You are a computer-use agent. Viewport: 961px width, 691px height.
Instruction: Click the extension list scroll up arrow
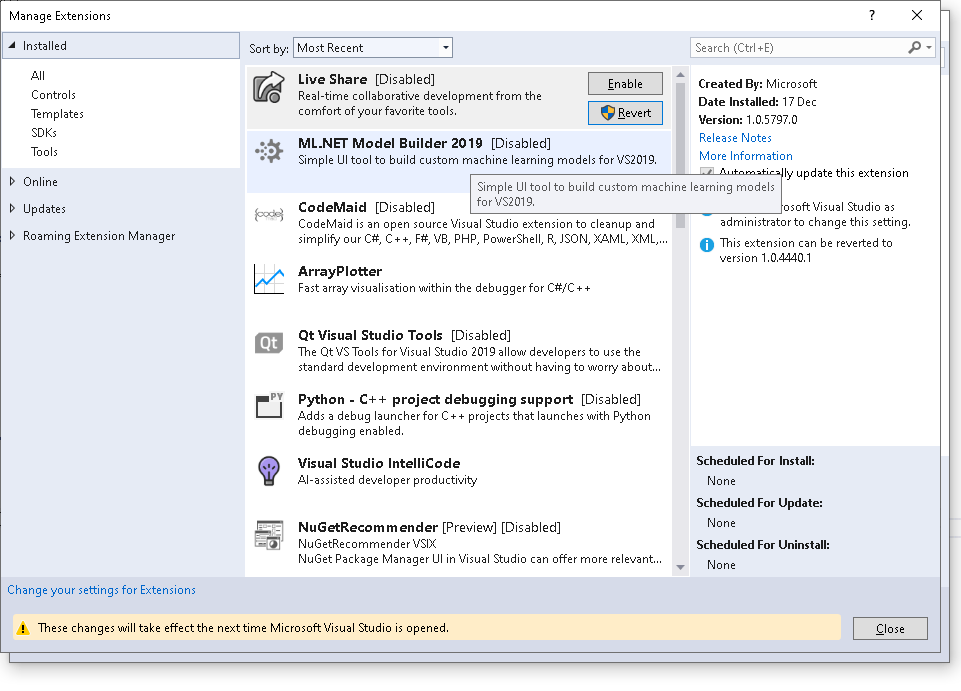point(680,75)
